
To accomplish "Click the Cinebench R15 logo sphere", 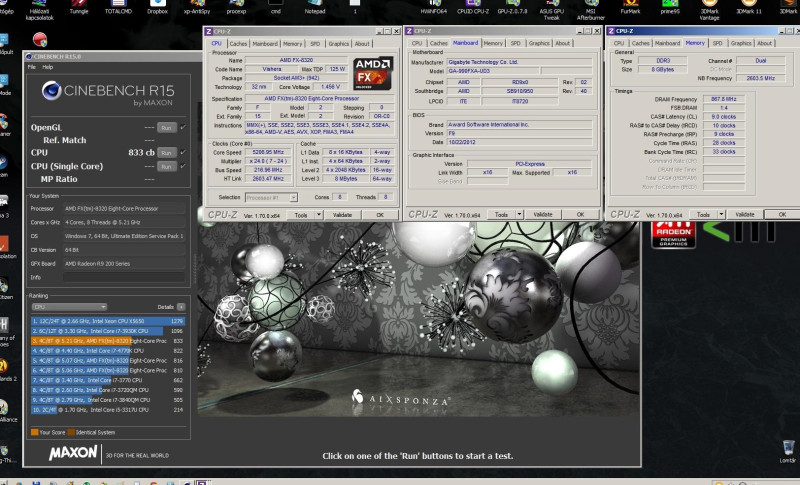I will [x=52, y=91].
